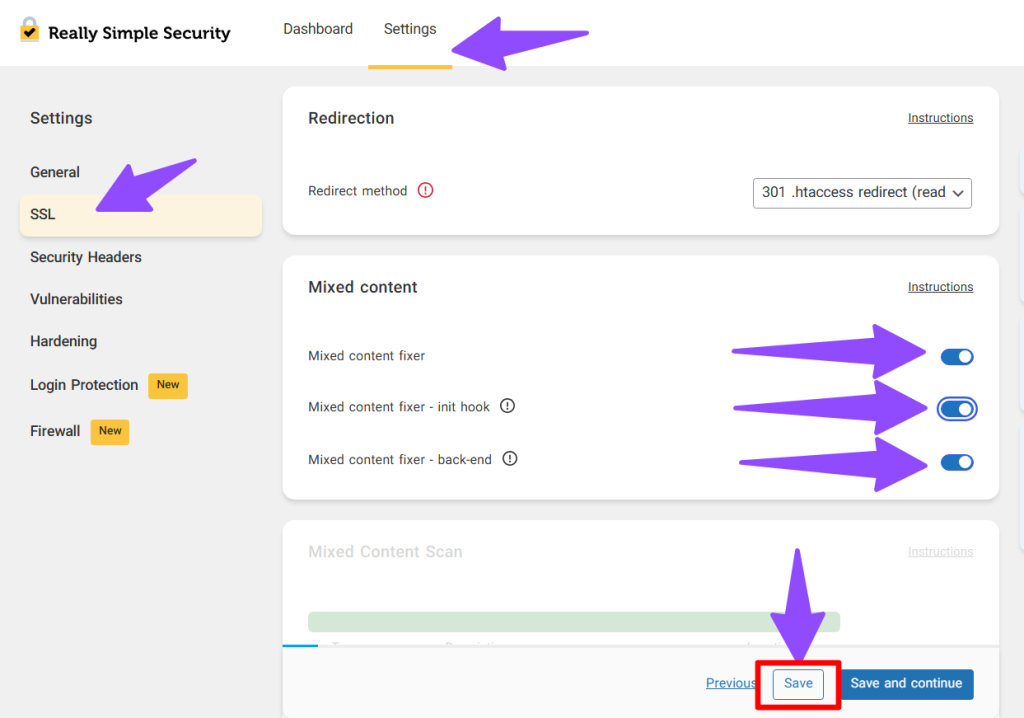
Task: Toggle Mixed content fixer - init hook switch
Action: click(957, 409)
